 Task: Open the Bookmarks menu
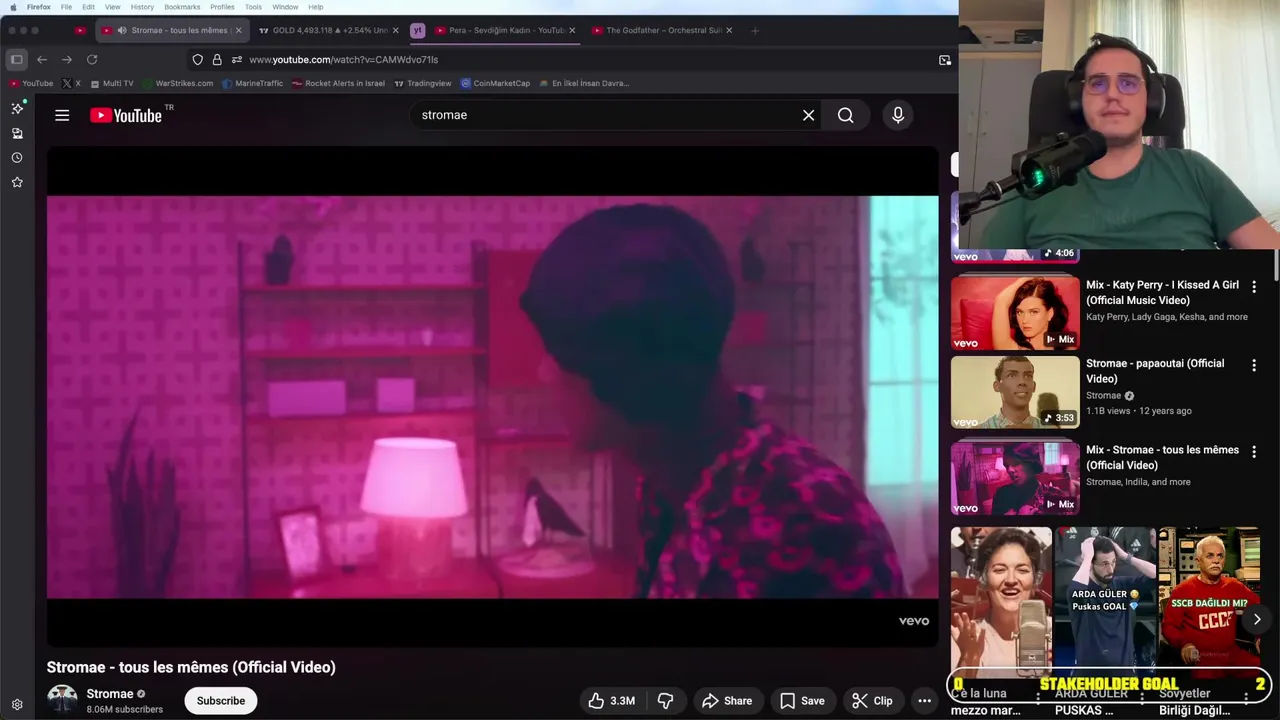(182, 7)
